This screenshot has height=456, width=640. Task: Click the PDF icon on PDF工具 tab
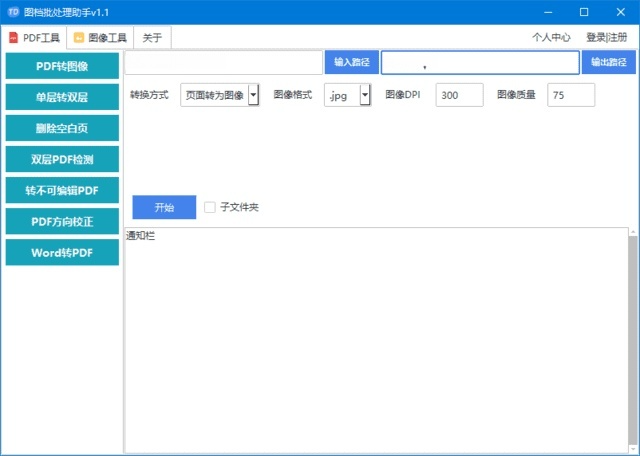tap(14, 38)
